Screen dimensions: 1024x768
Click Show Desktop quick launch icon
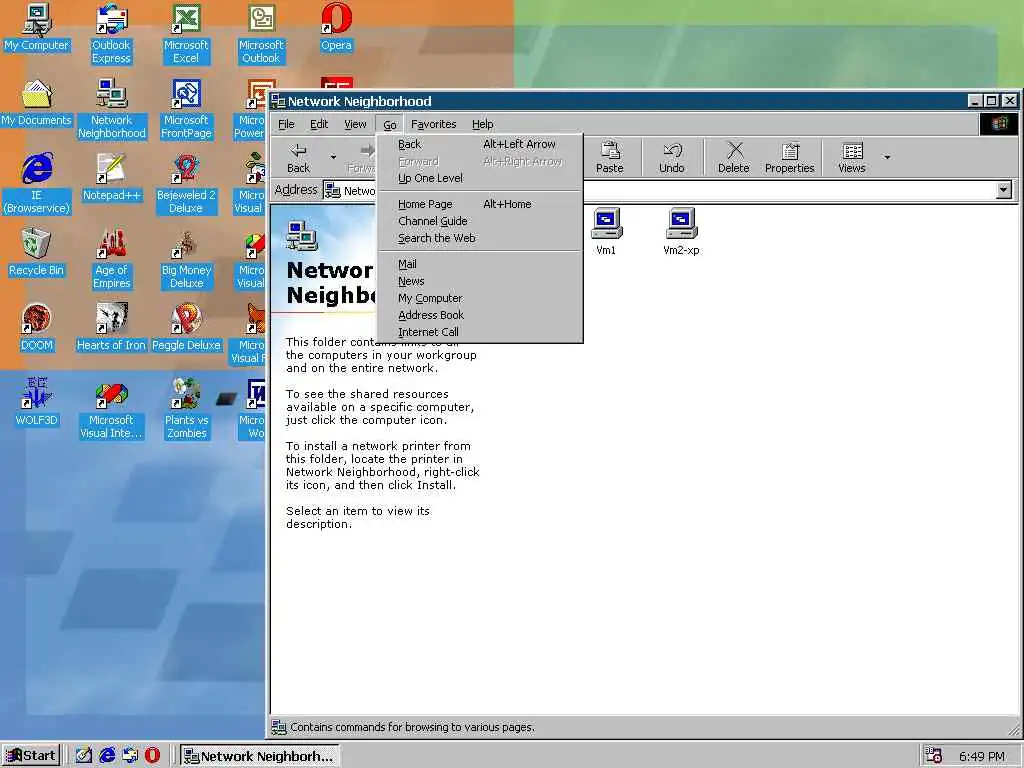84,756
